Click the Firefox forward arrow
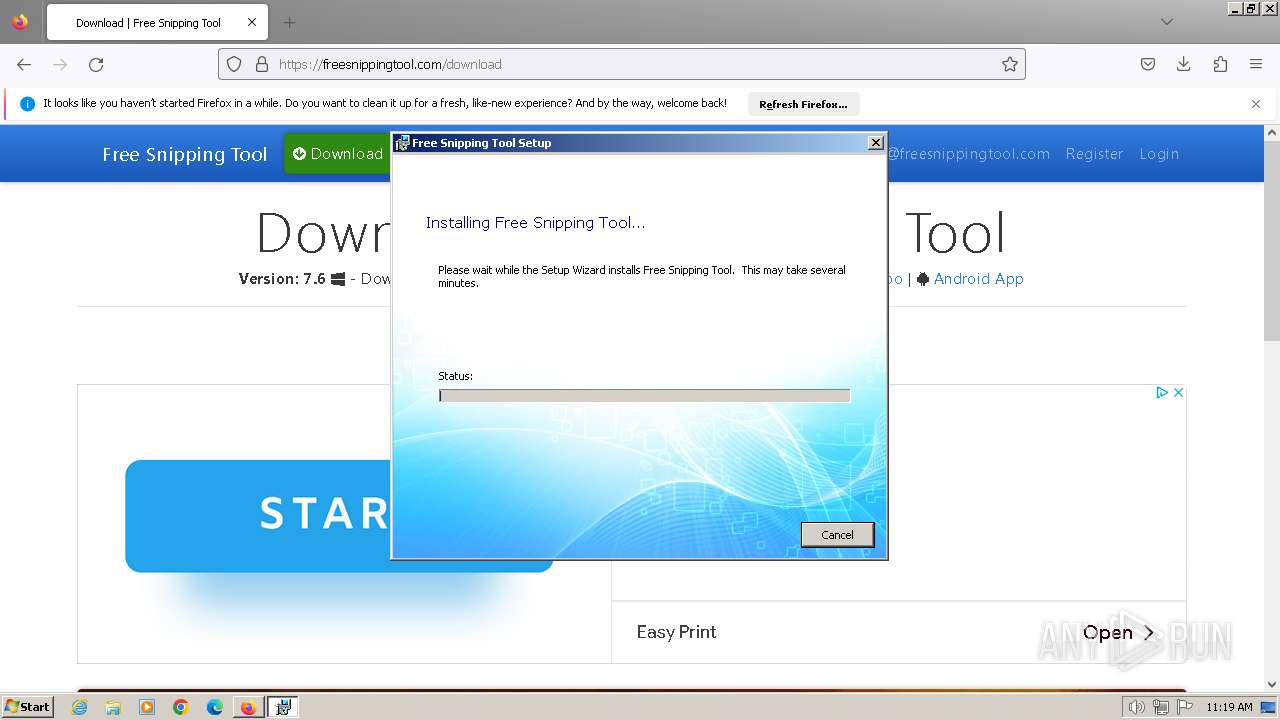The width and height of the screenshot is (1280, 720). point(60,64)
